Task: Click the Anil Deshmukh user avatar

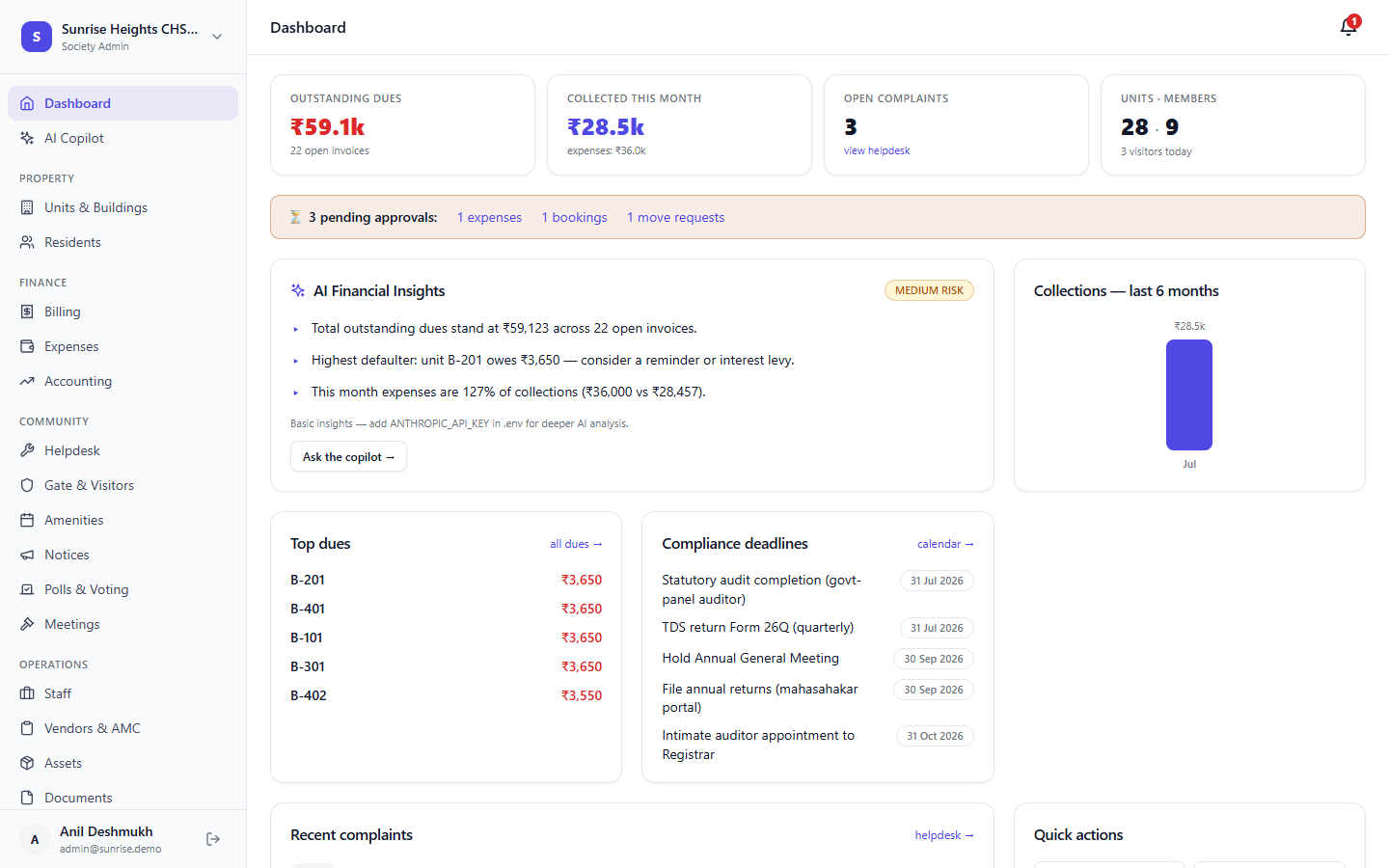Action: point(35,839)
